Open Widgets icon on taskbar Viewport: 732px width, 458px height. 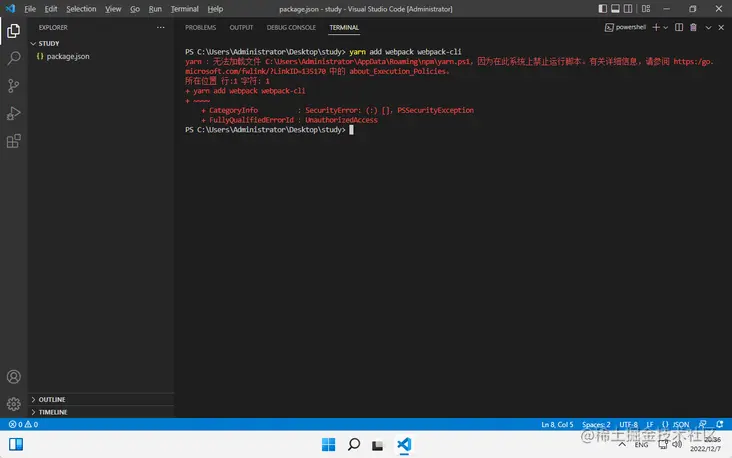point(16,444)
